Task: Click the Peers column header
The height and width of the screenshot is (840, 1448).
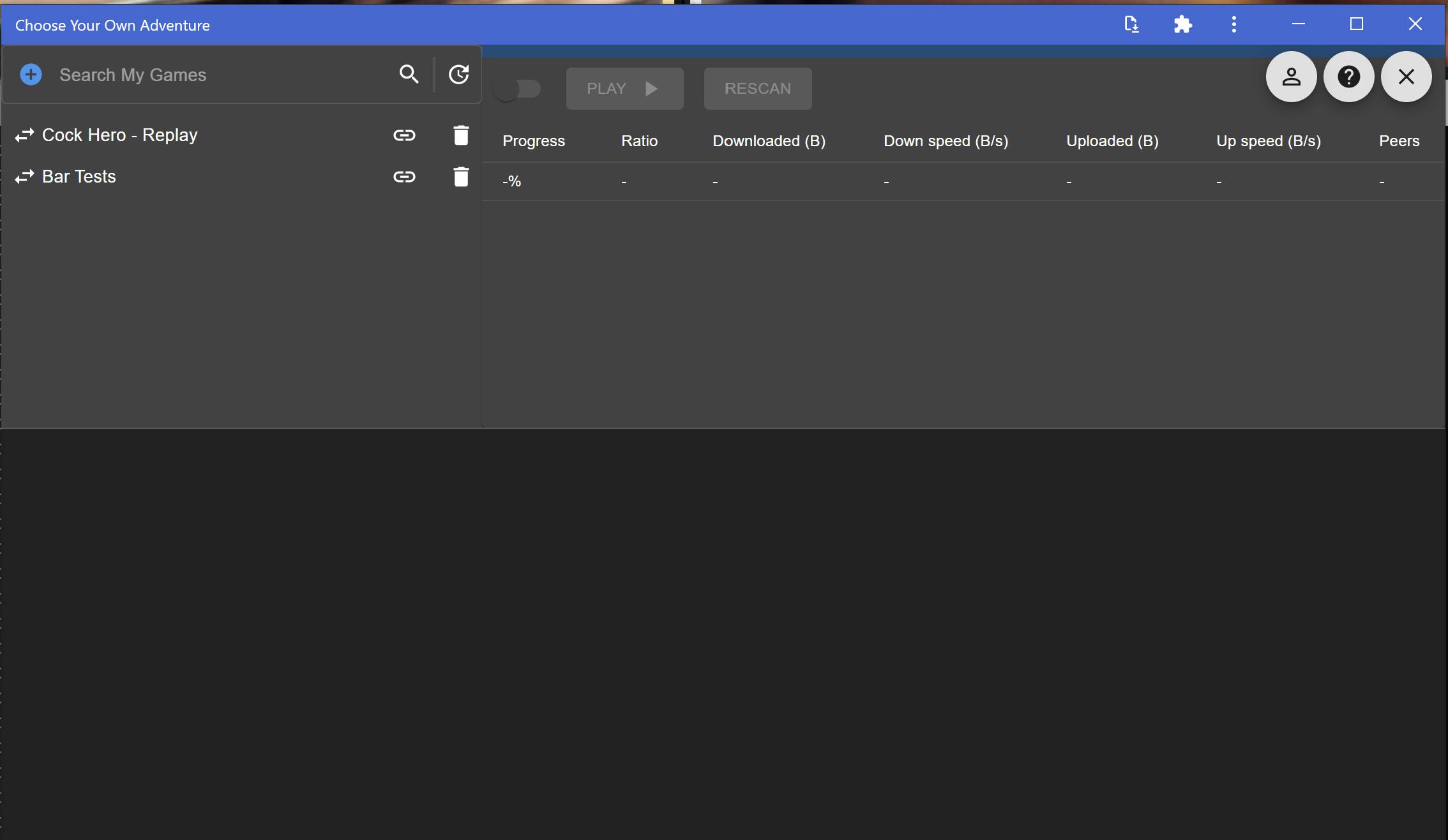Action: point(1399,141)
